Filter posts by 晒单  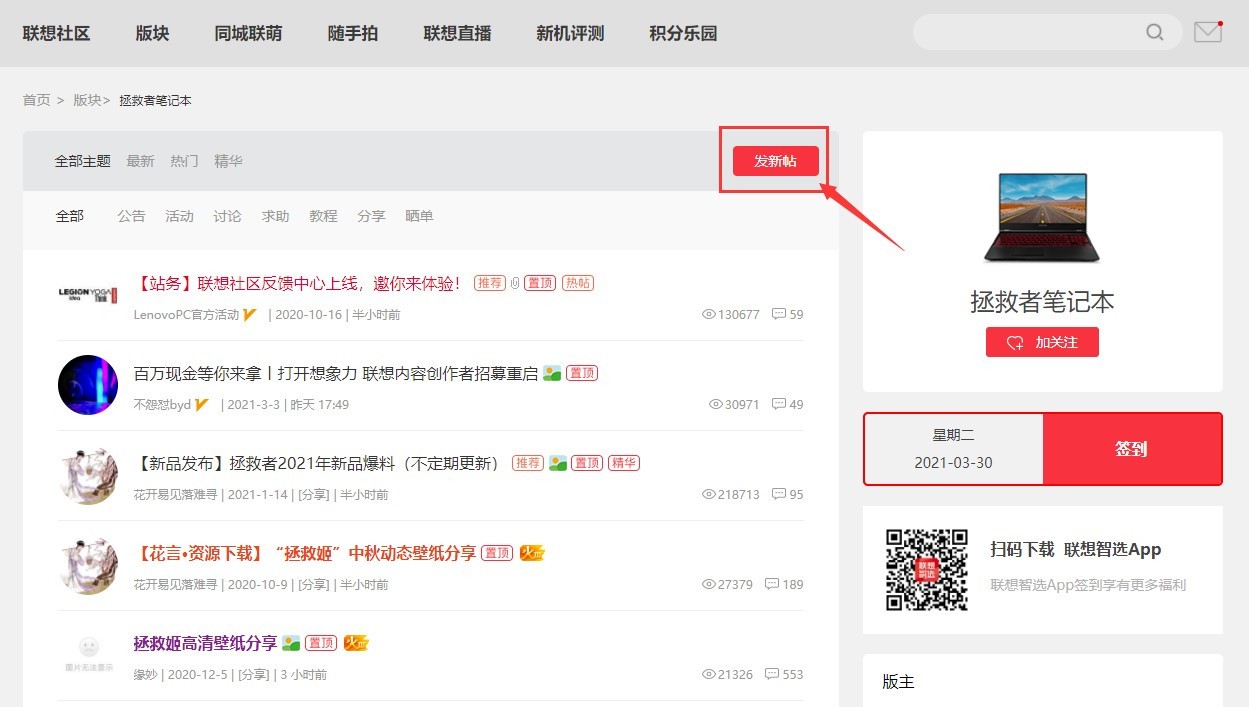click(x=419, y=216)
